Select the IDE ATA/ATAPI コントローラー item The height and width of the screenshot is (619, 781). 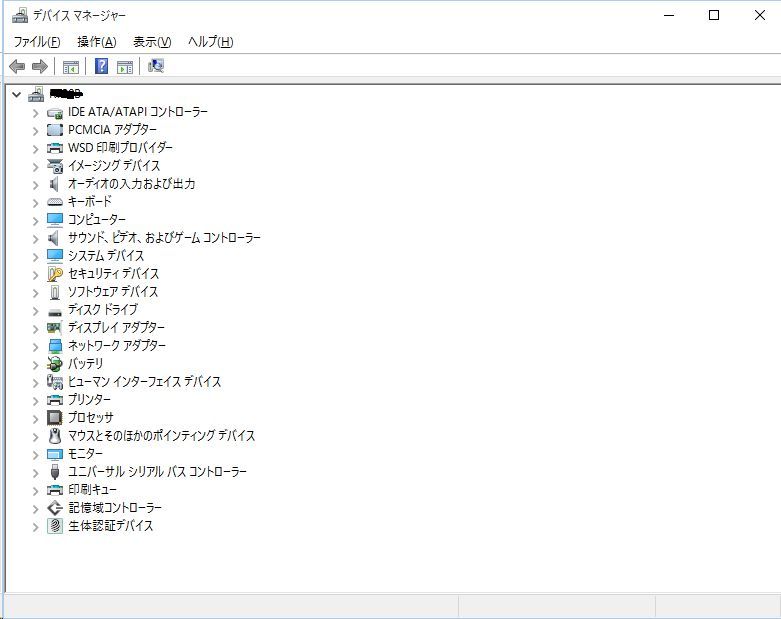(x=138, y=111)
